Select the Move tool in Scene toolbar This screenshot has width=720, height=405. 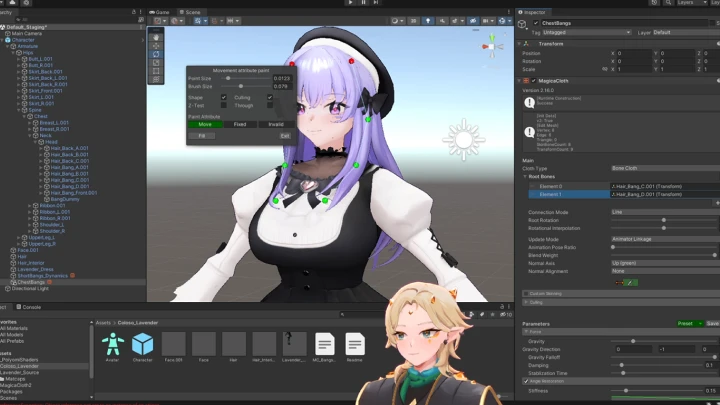[156, 46]
